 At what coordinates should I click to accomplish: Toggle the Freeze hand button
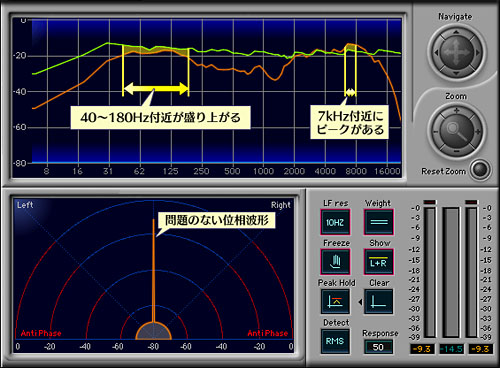(x=335, y=262)
